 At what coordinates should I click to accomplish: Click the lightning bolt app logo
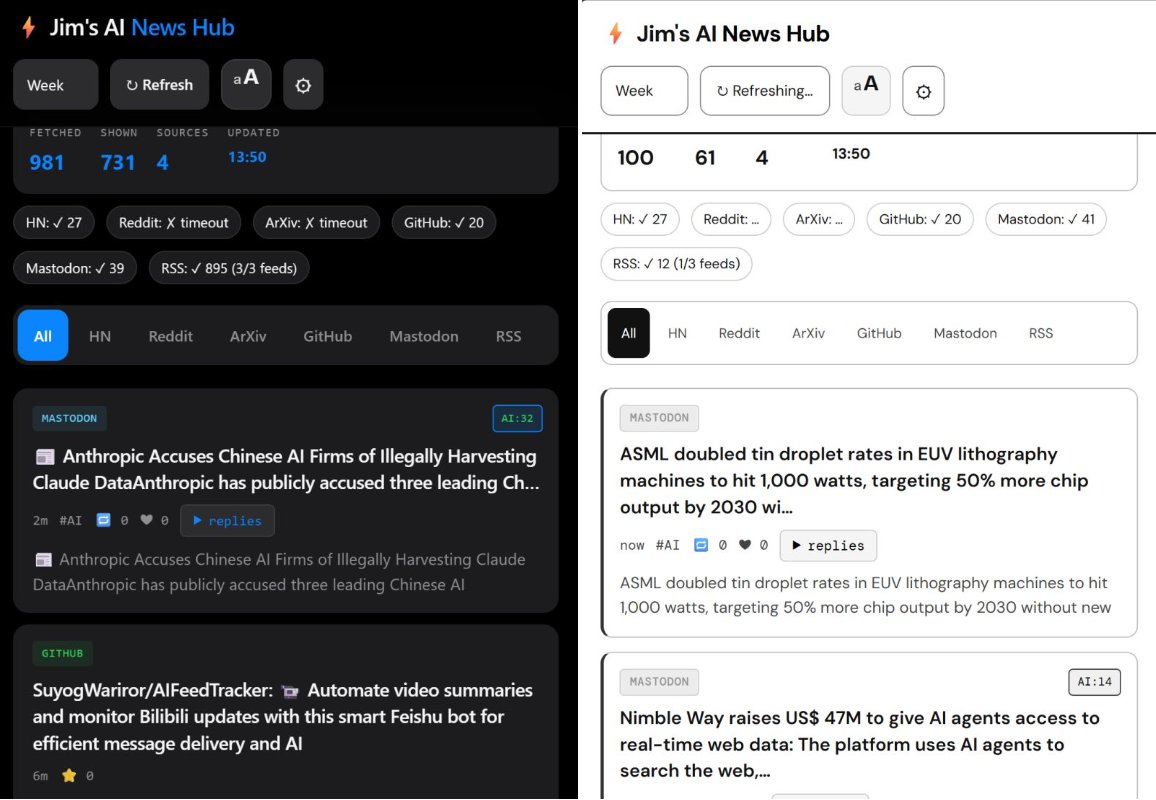27,27
